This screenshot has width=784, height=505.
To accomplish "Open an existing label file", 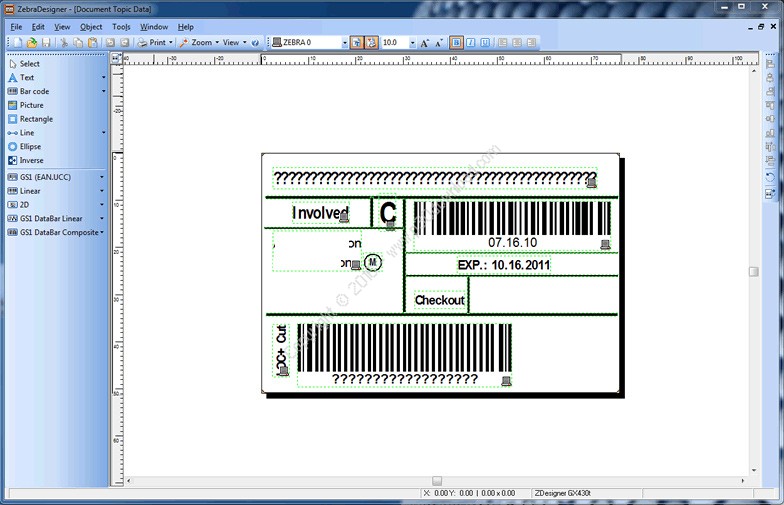I will point(32,42).
